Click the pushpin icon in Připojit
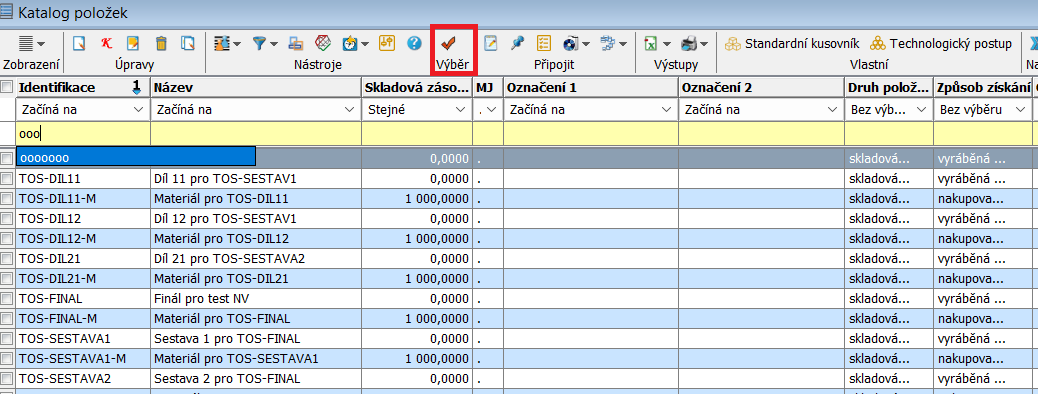Image resolution: width=1038 pixels, height=394 pixels. tap(517, 44)
